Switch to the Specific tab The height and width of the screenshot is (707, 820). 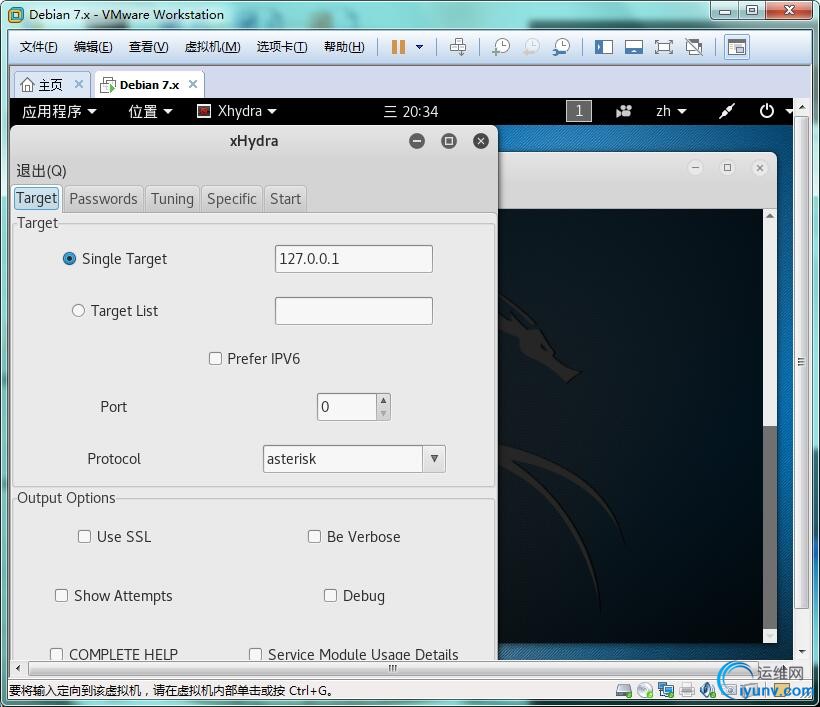232,199
